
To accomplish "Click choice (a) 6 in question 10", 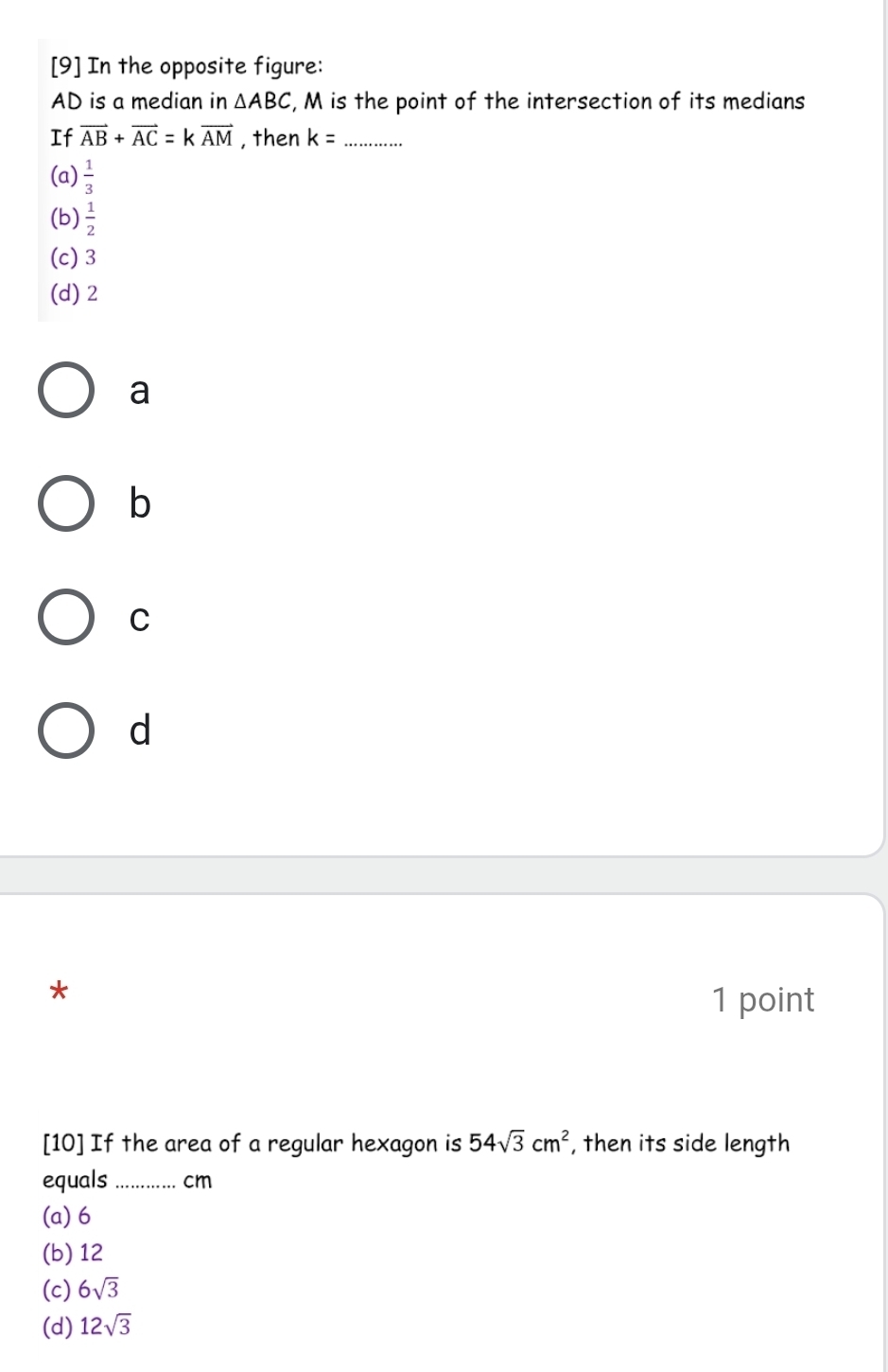I will click(x=67, y=1216).
